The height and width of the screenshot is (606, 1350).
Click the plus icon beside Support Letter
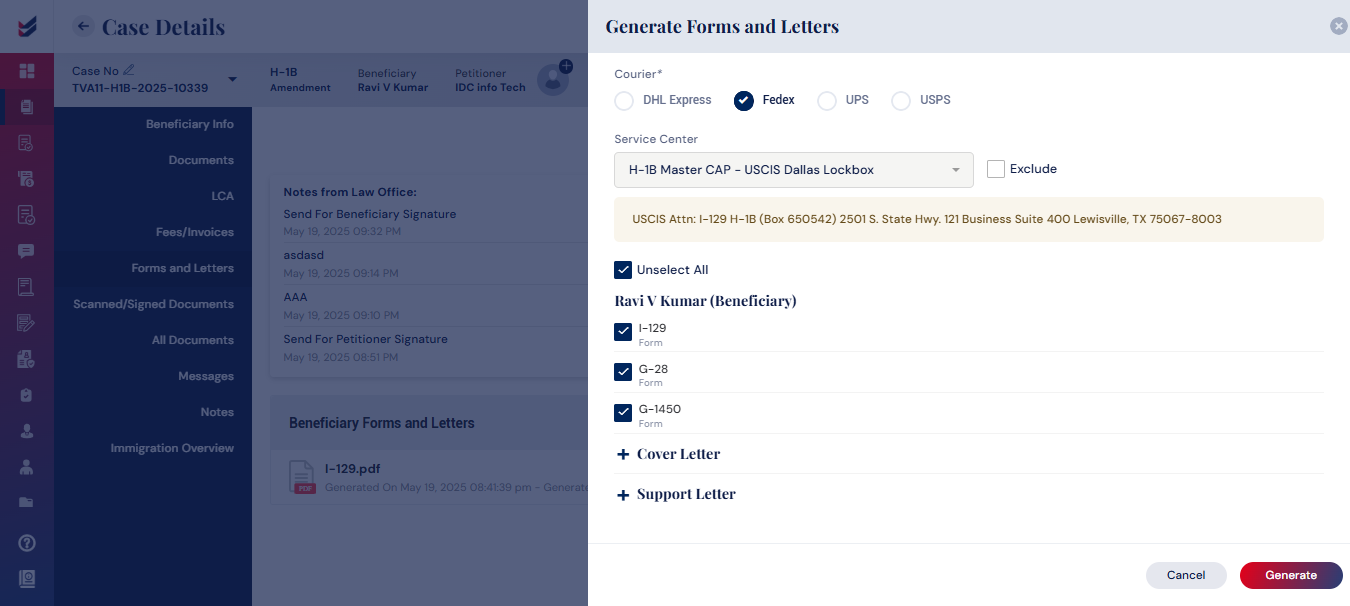pyautogui.click(x=623, y=495)
